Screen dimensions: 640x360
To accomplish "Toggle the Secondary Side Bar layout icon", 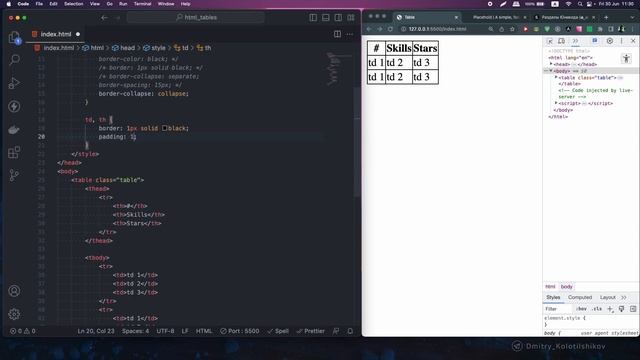I will tap(338, 18).
